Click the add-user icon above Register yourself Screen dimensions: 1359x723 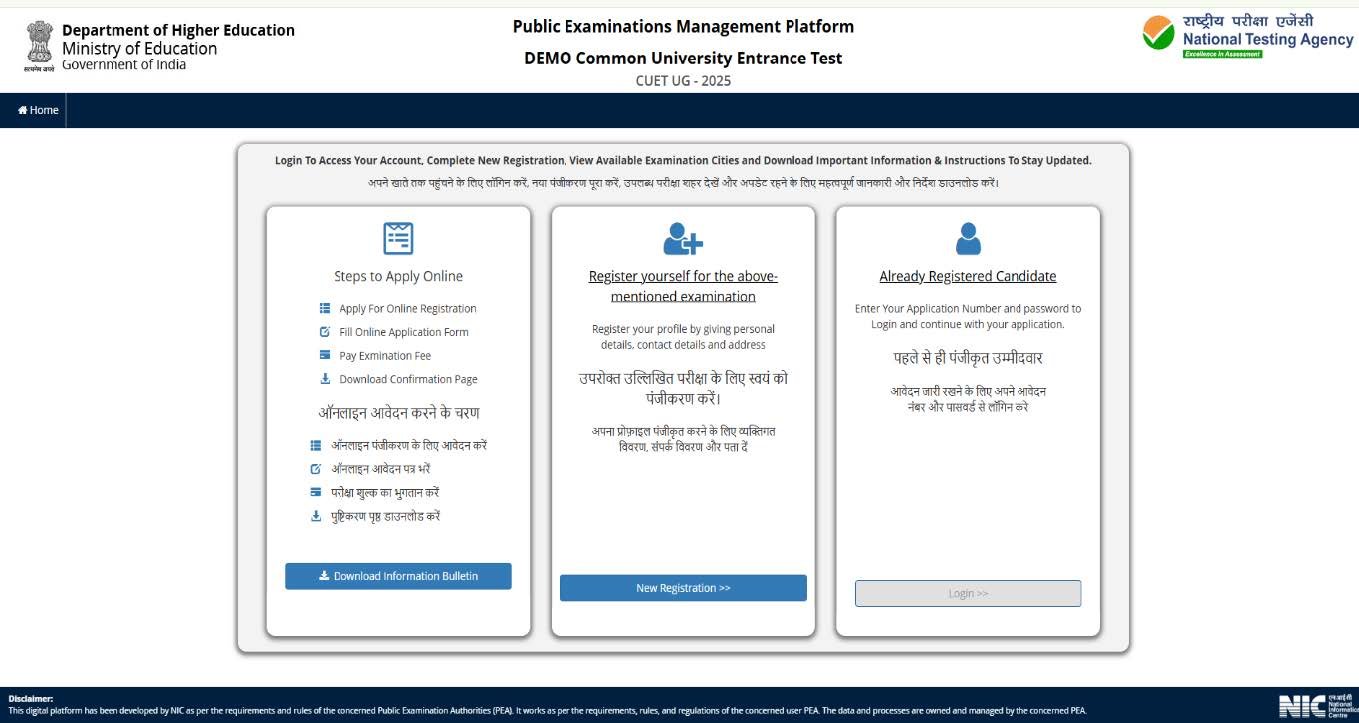(683, 239)
